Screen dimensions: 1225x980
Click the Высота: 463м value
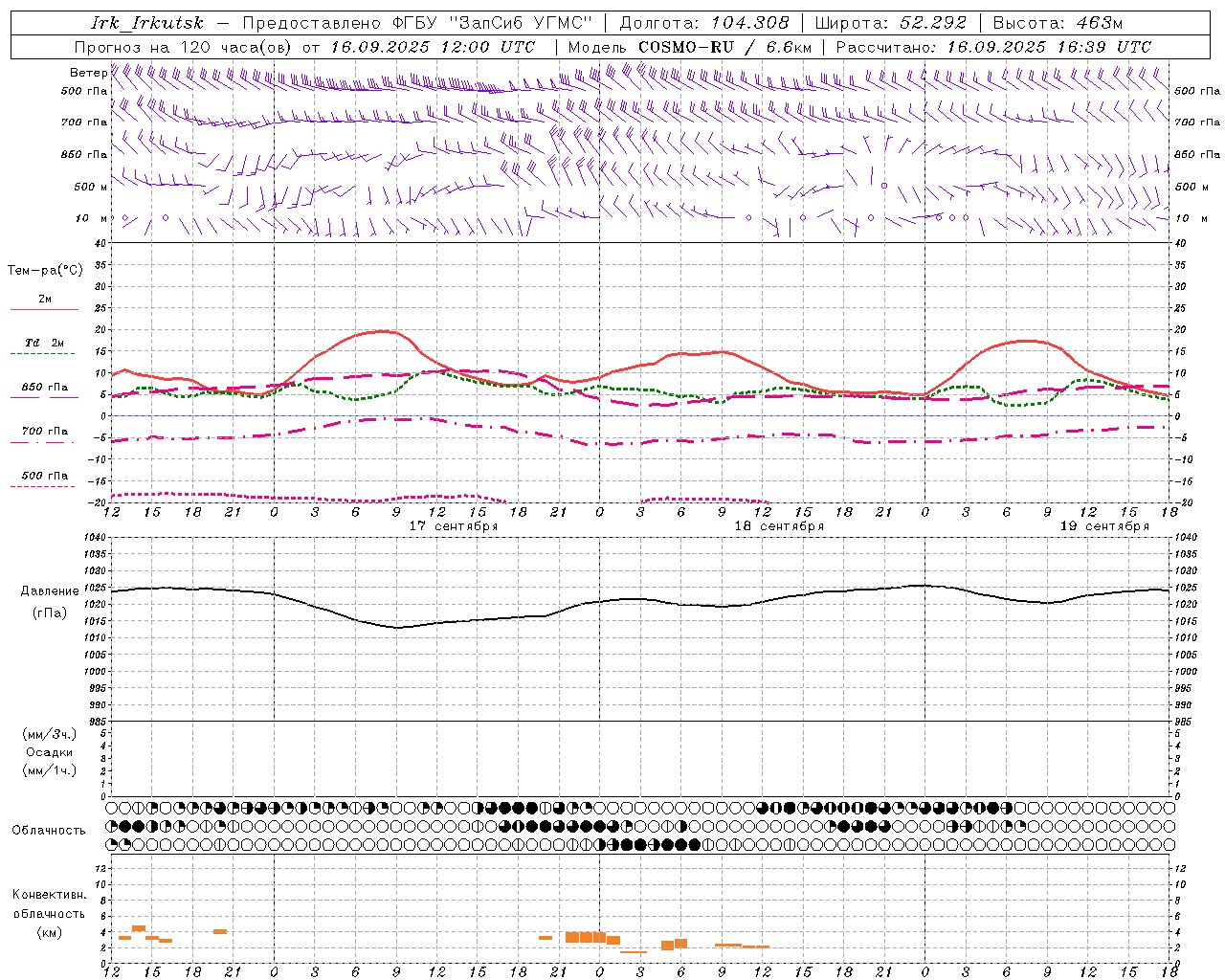point(1058,23)
